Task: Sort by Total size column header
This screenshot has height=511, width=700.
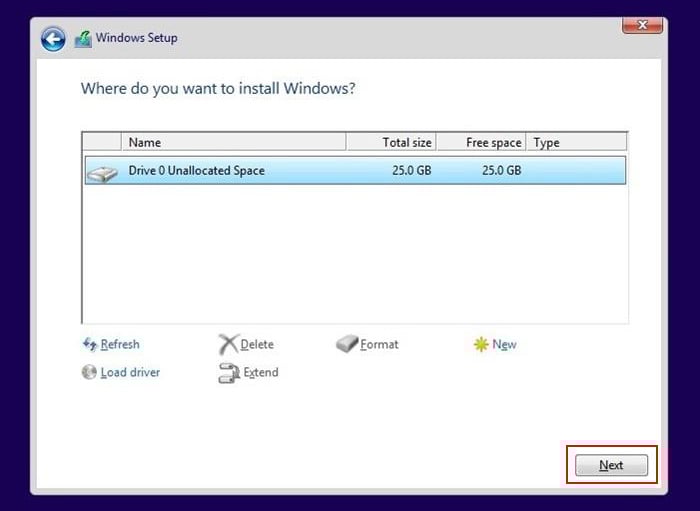Action: 392,142
